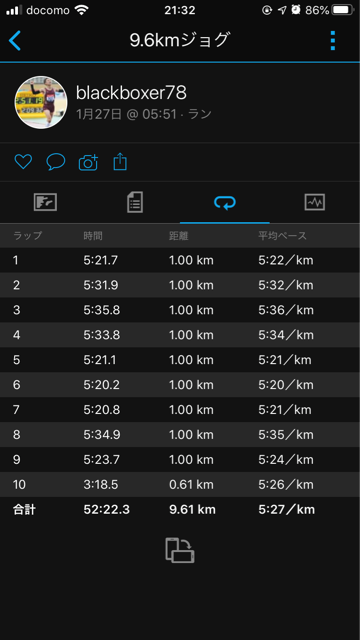Switch to the stats details tab
Image resolution: width=360 pixels, height=640 pixels.
[135, 202]
